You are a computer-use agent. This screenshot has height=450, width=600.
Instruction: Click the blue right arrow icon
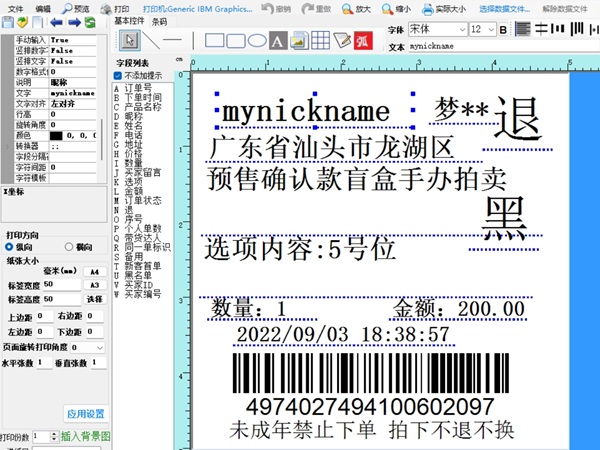click(x=74, y=23)
